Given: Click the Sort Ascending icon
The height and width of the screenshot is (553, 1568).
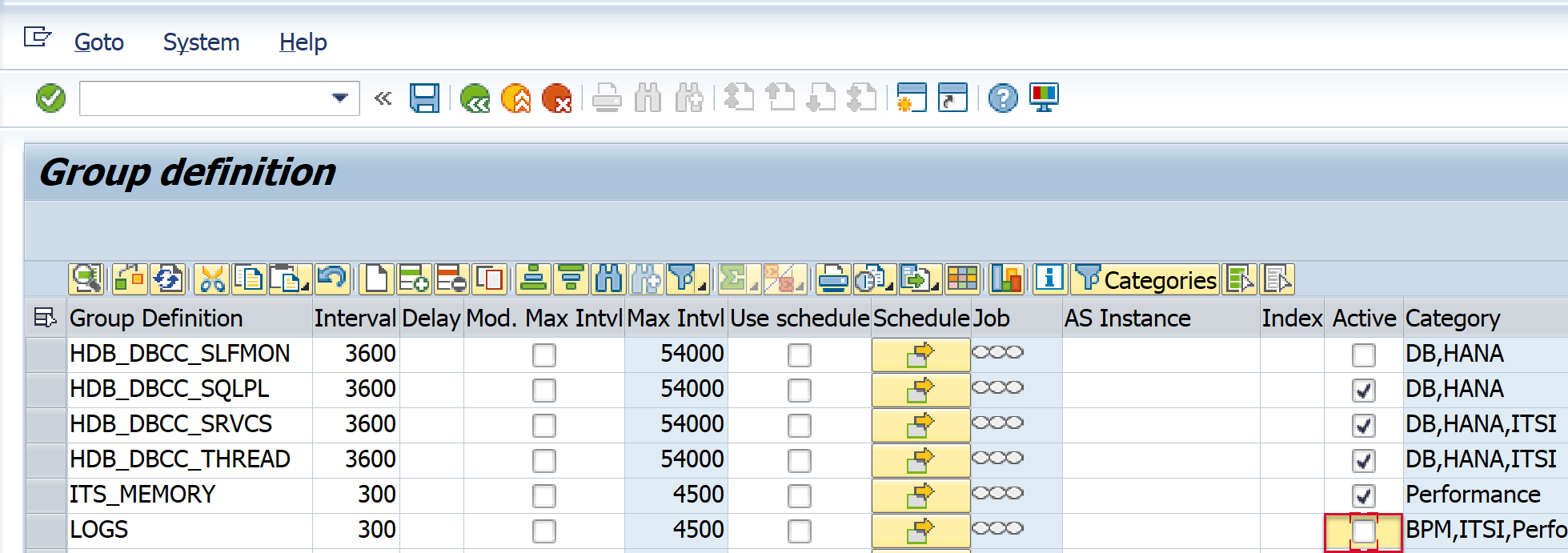Looking at the screenshot, I should (x=533, y=279).
